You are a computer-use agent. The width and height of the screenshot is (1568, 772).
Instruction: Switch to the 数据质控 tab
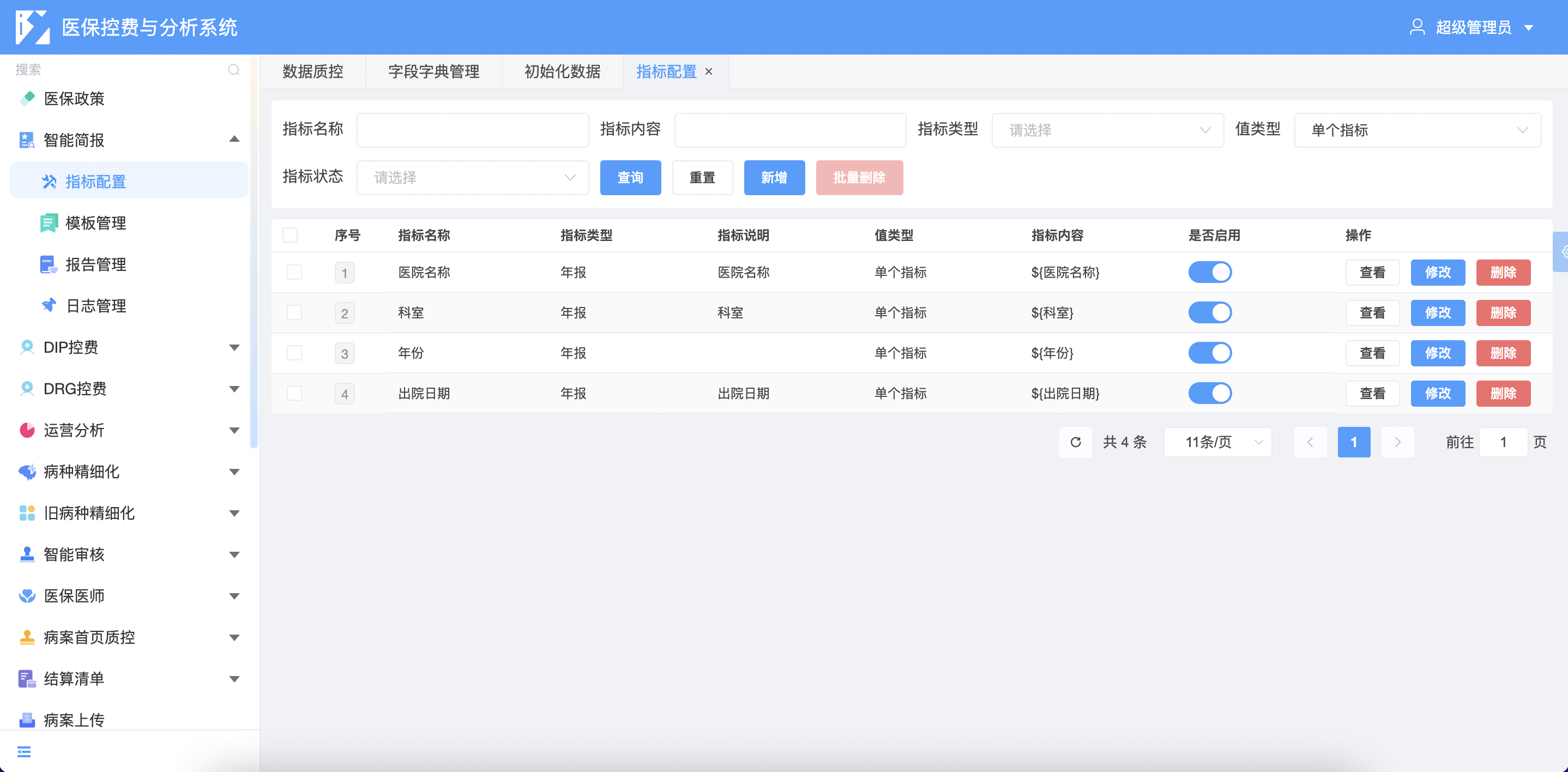click(x=313, y=72)
